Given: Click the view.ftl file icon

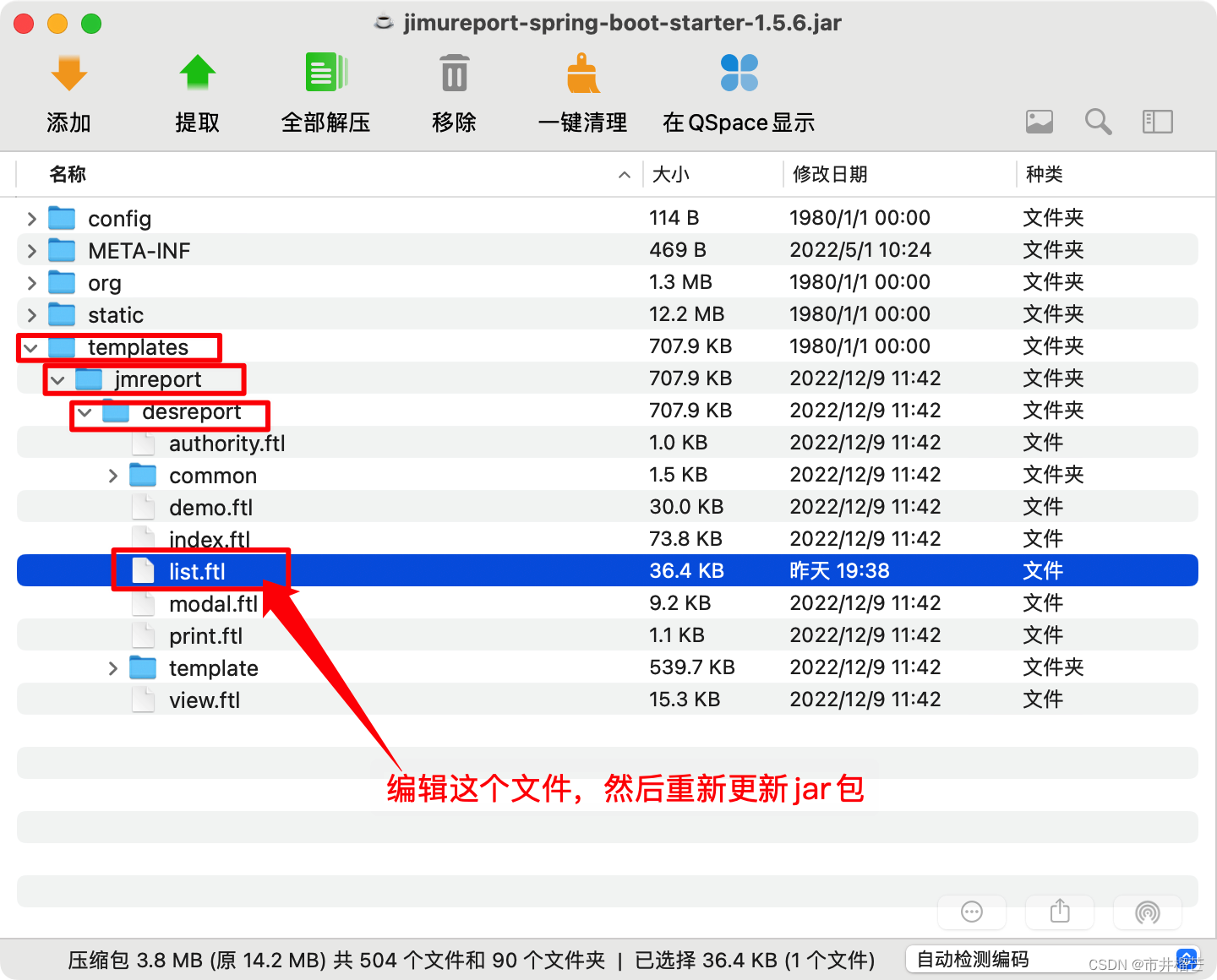Looking at the screenshot, I should coord(144,700).
